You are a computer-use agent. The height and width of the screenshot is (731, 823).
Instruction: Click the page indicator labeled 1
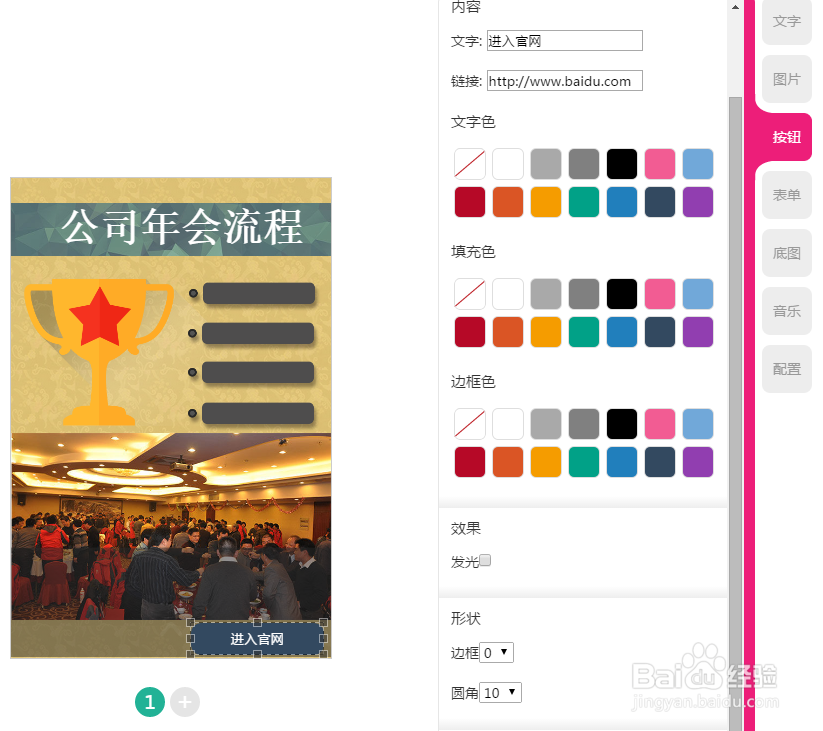tap(150, 702)
